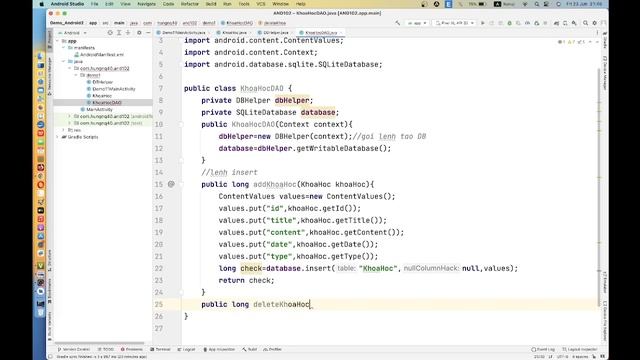640x360 pixels.
Task: Select KhoaHocDAO in the project tree
Action: [x=104, y=102]
